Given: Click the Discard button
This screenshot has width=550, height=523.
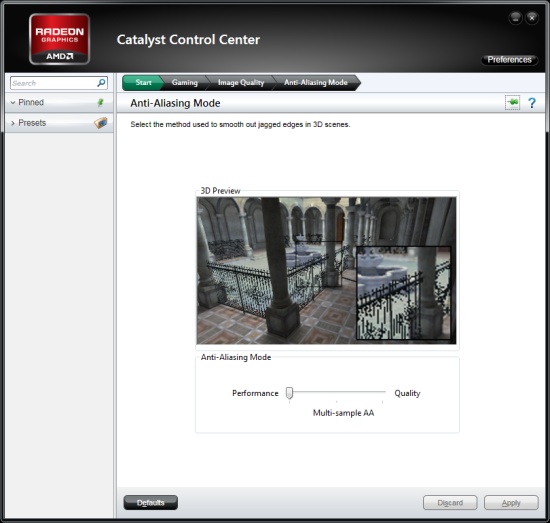Looking at the screenshot, I should (450, 503).
